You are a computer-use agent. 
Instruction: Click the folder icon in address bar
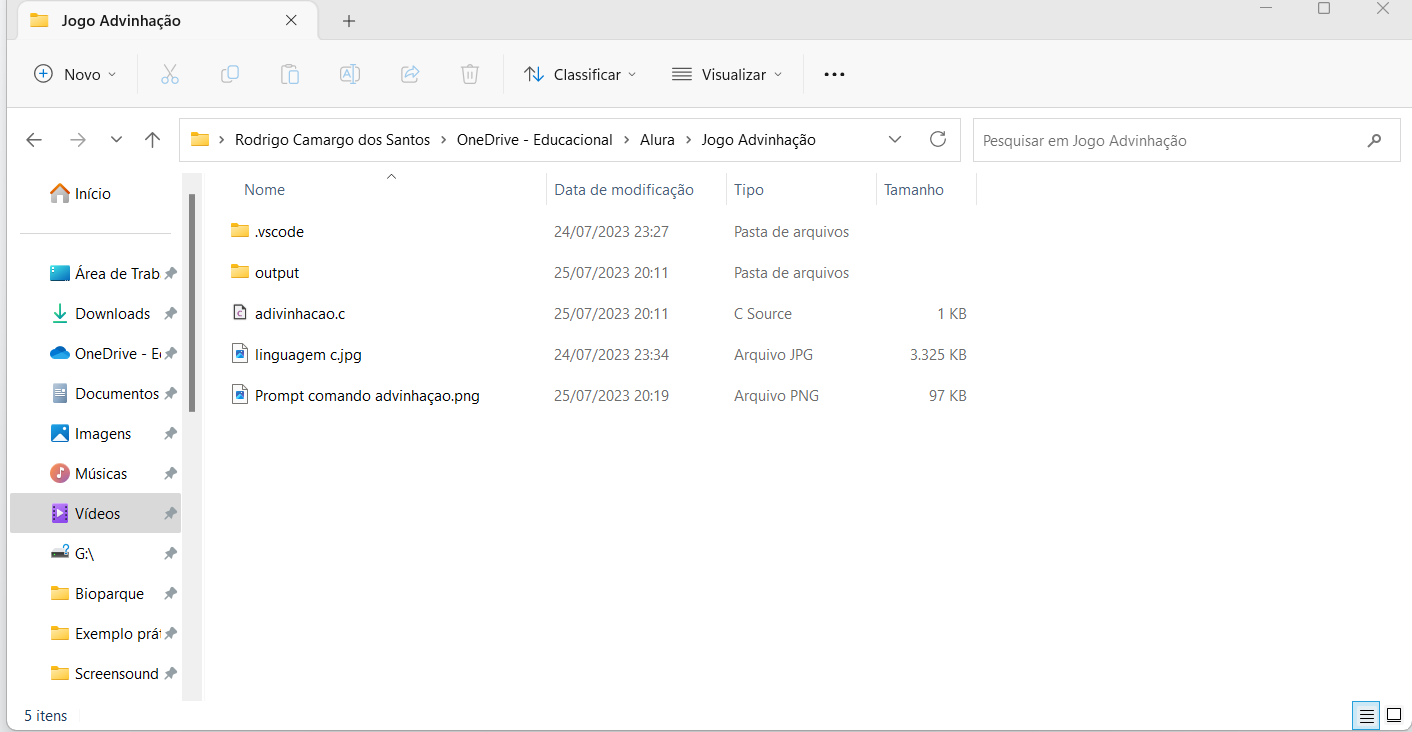200,140
